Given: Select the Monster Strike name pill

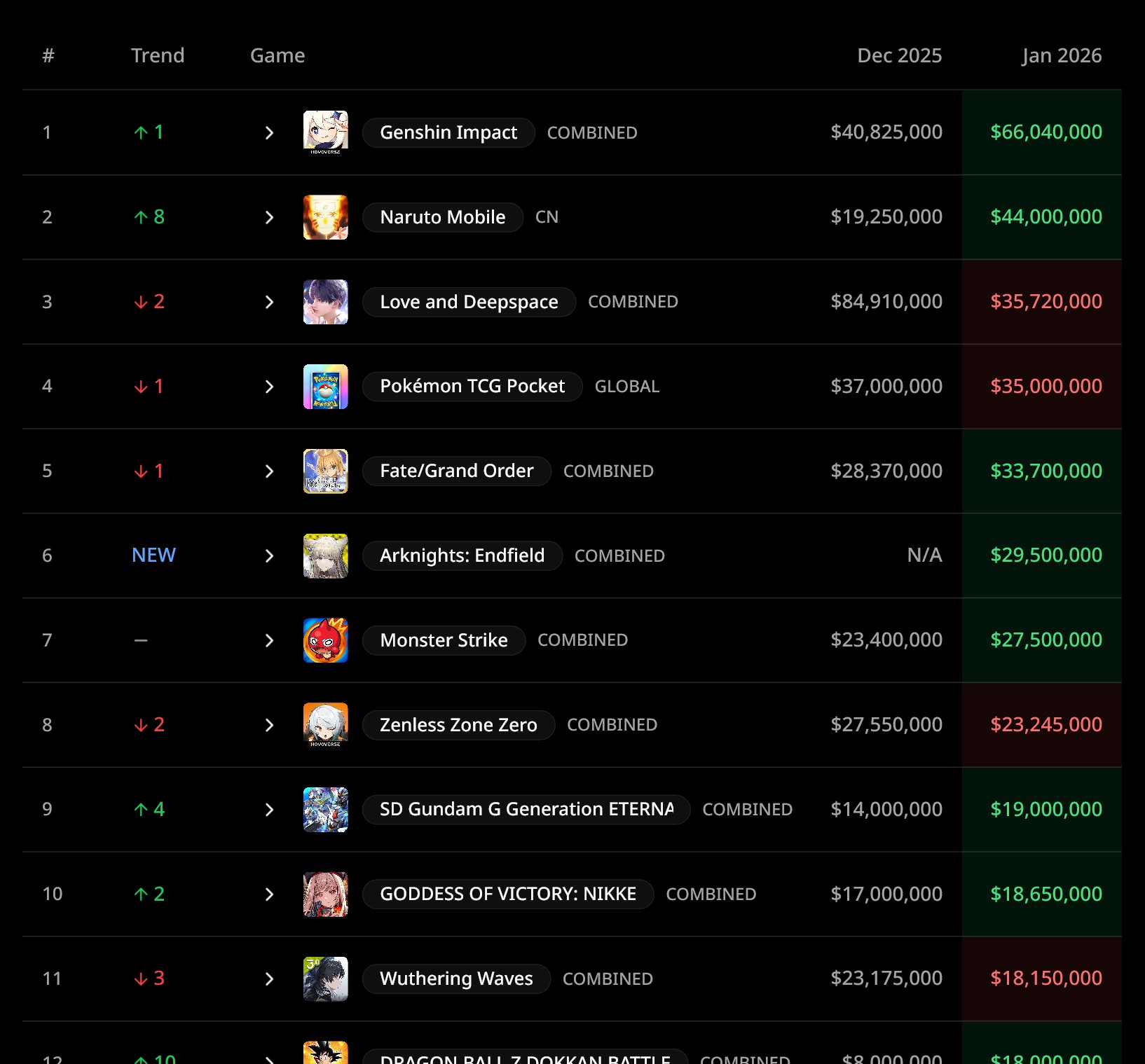Looking at the screenshot, I should (444, 640).
